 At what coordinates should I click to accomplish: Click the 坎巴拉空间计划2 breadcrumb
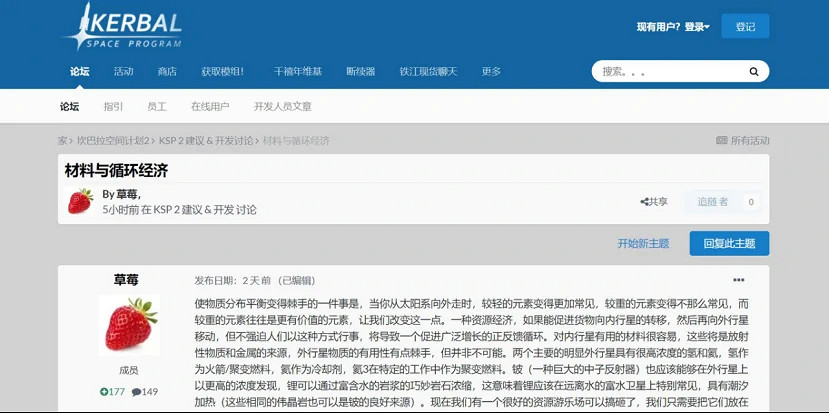tap(113, 141)
